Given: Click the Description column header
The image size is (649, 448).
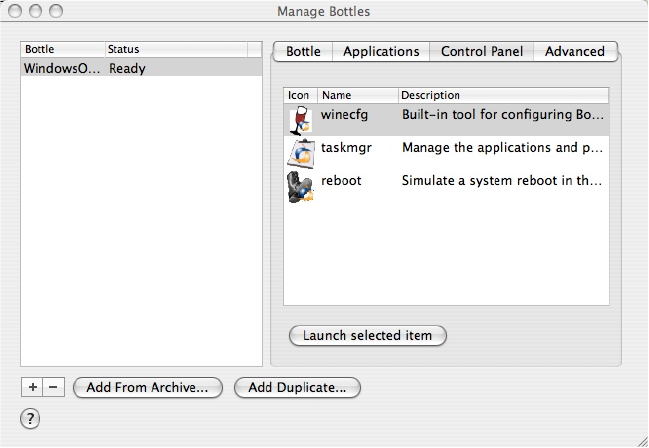Looking at the screenshot, I should (x=500, y=95).
